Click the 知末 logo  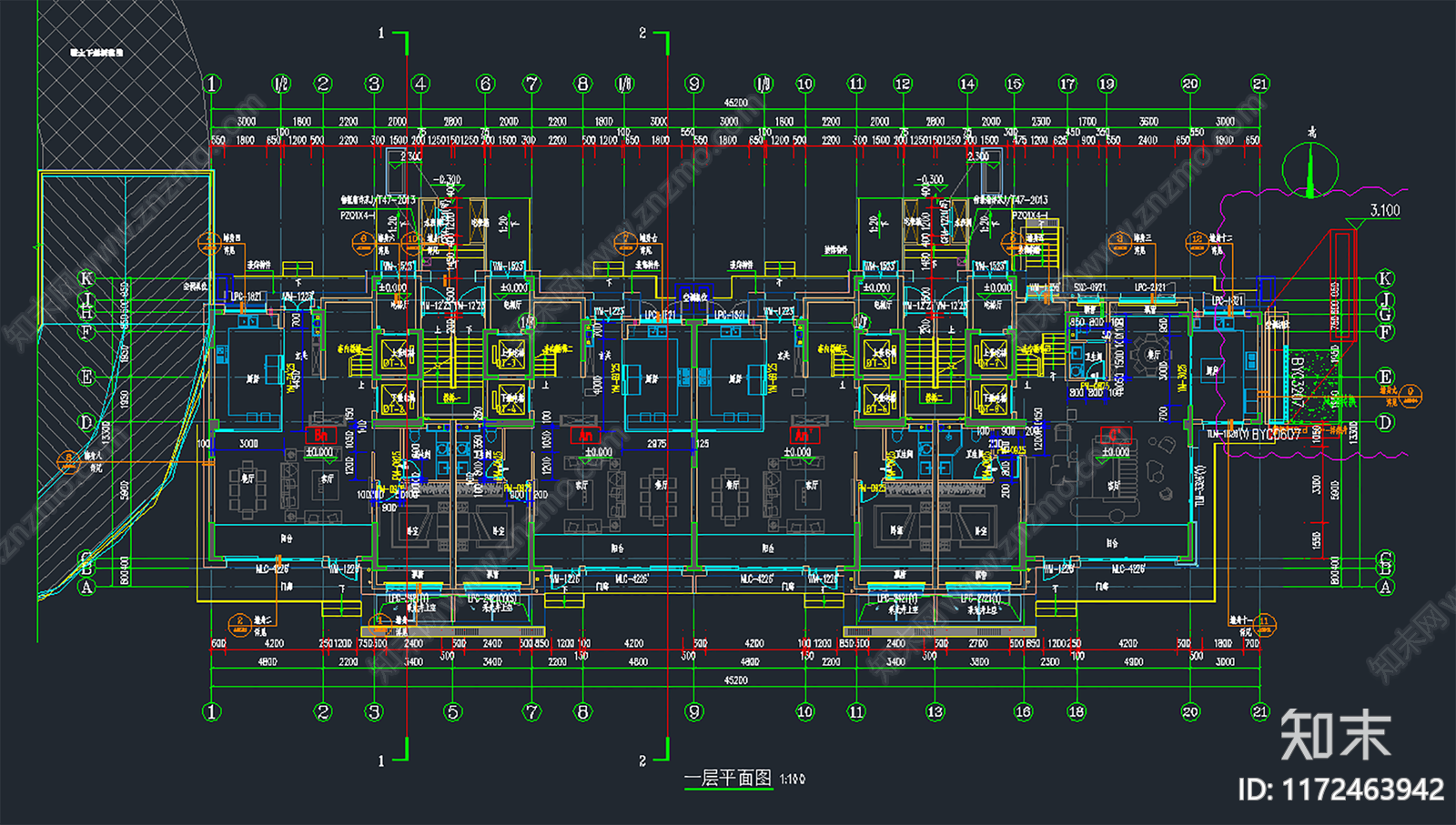tap(1335, 735)
